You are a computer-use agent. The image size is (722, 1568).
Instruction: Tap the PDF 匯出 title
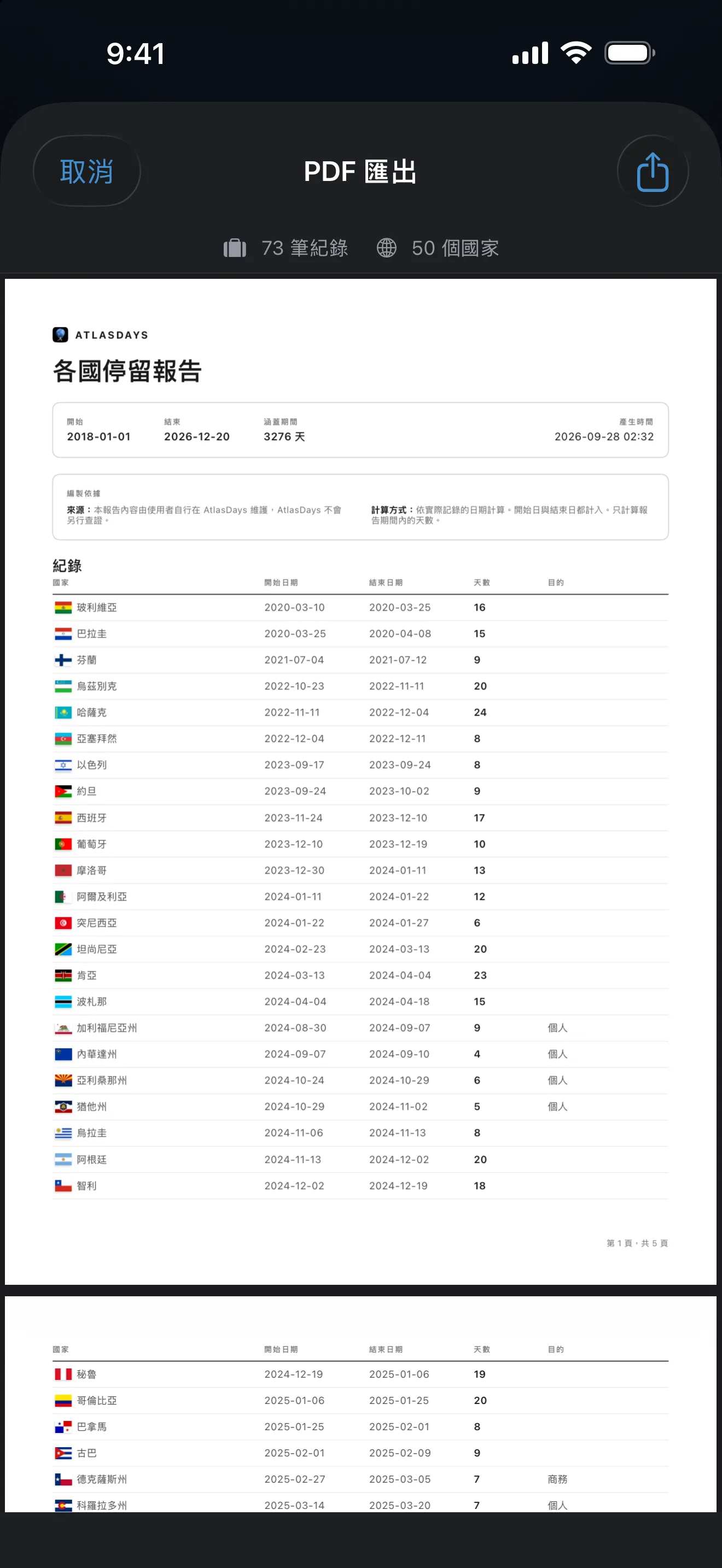(x=360, y=172)
